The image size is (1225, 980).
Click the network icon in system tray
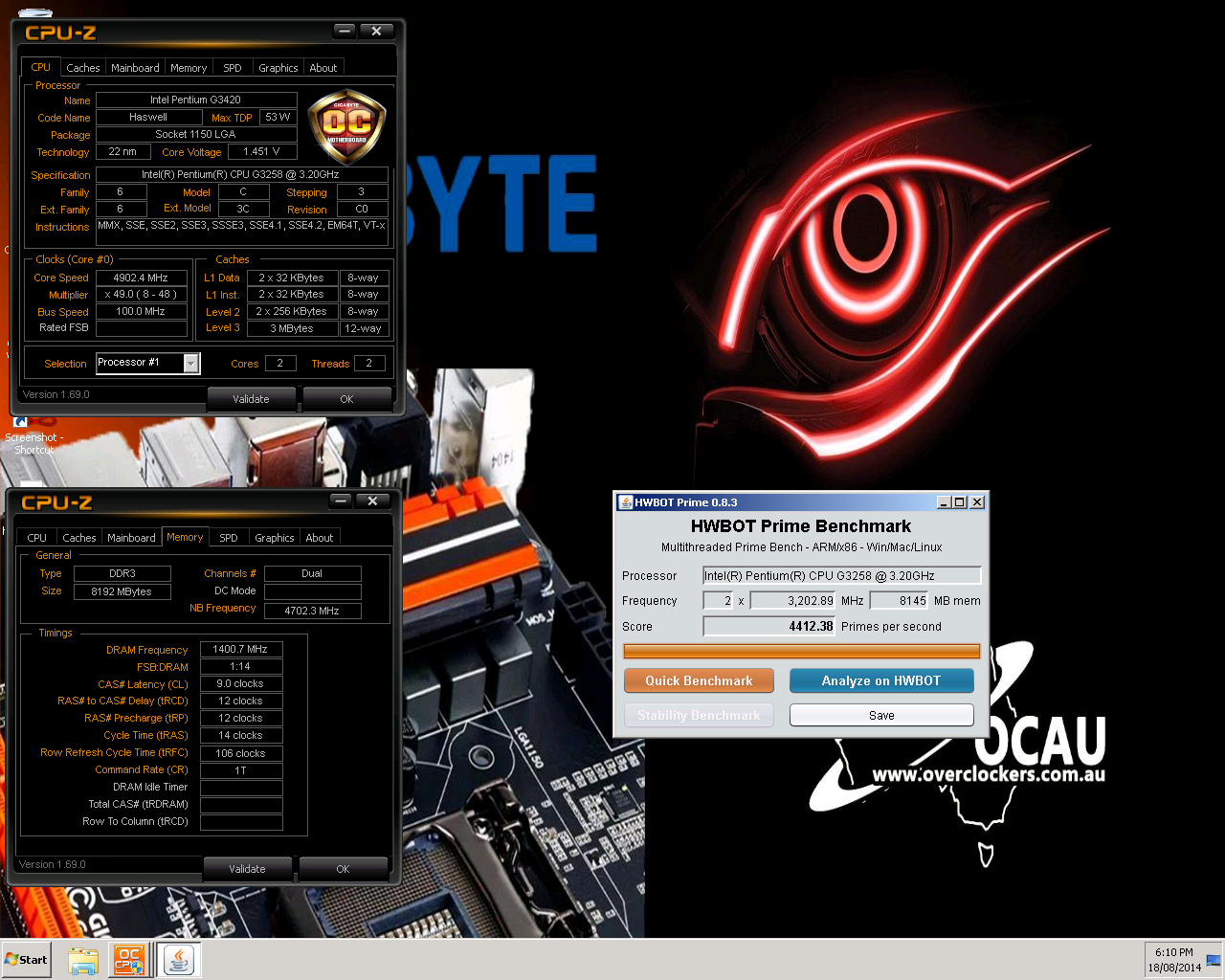(x=1214, y=960)
